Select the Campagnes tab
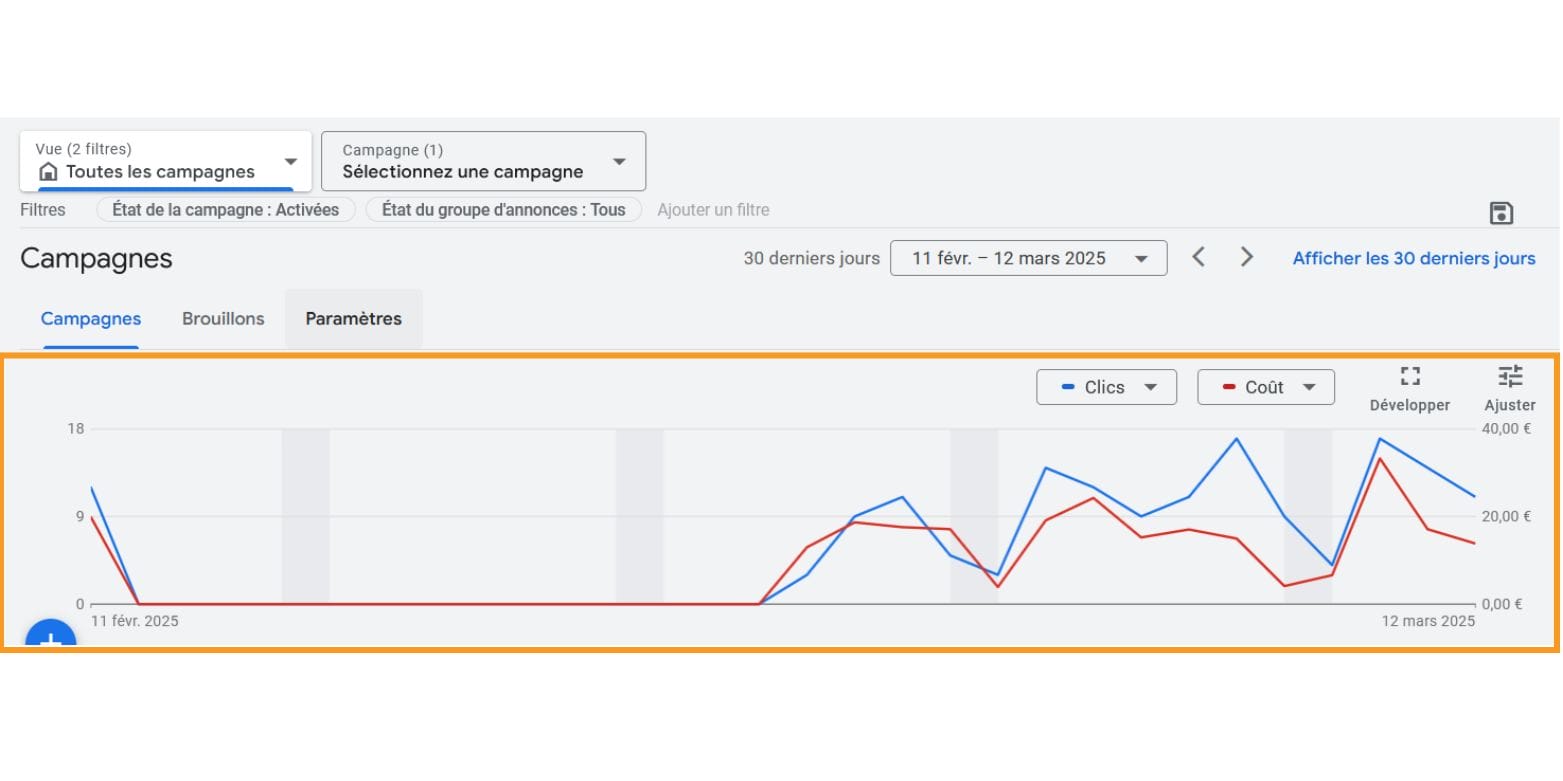Image resolution: width=1563 pixels, height=781 pixels. (91, 319)
